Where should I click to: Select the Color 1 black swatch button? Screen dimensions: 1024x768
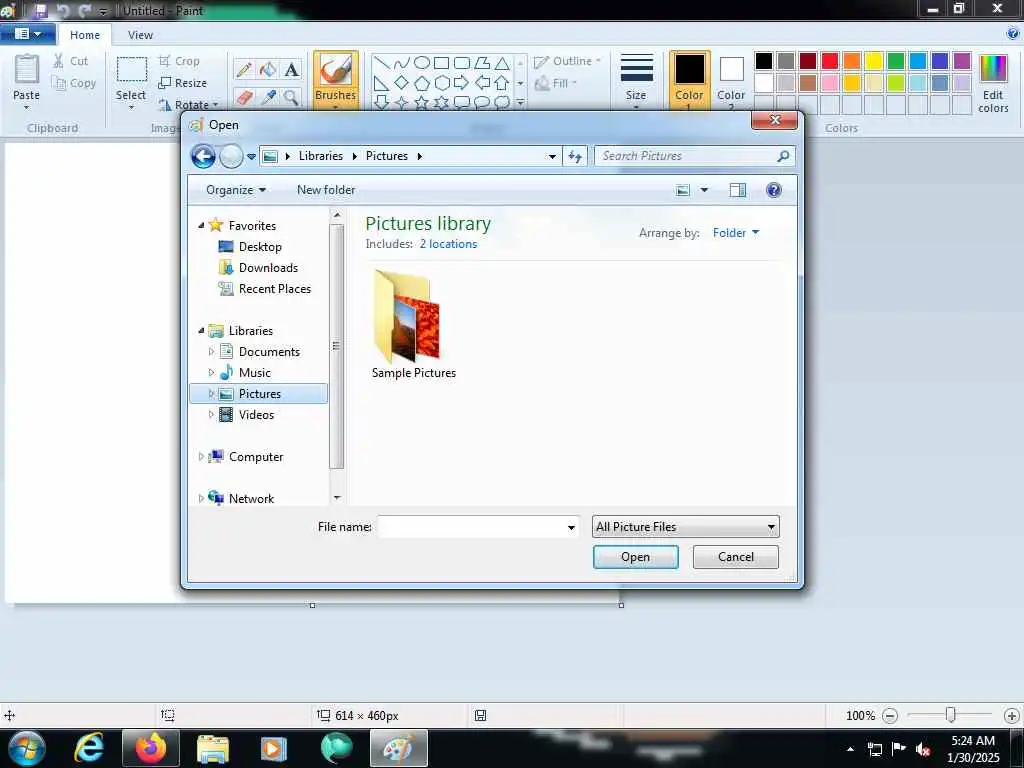(689, 80)
